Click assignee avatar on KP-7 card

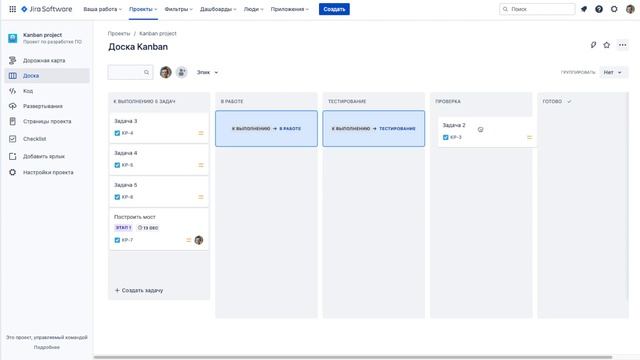click(199, 240)
